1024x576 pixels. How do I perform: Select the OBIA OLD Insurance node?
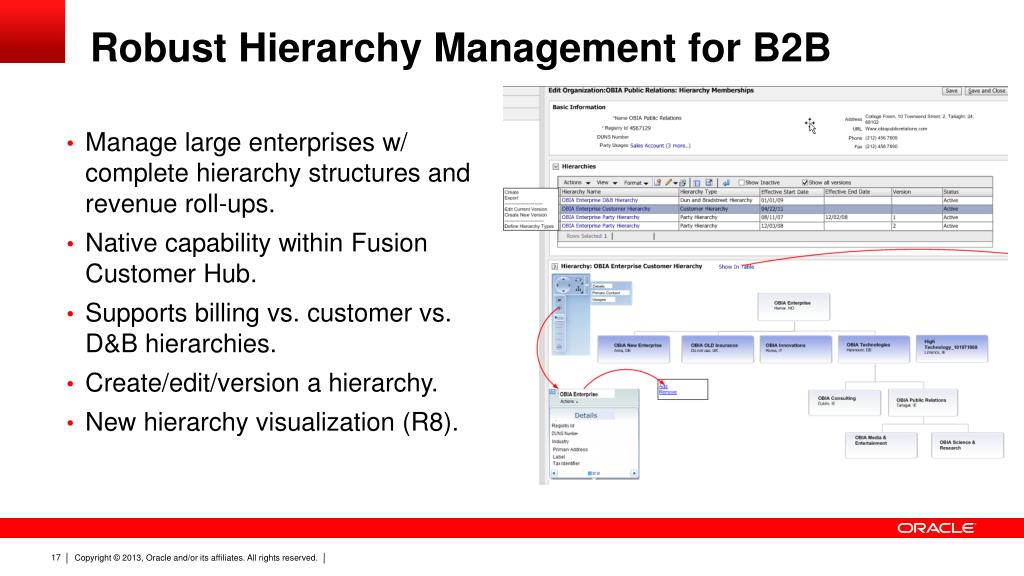(717, 349)
